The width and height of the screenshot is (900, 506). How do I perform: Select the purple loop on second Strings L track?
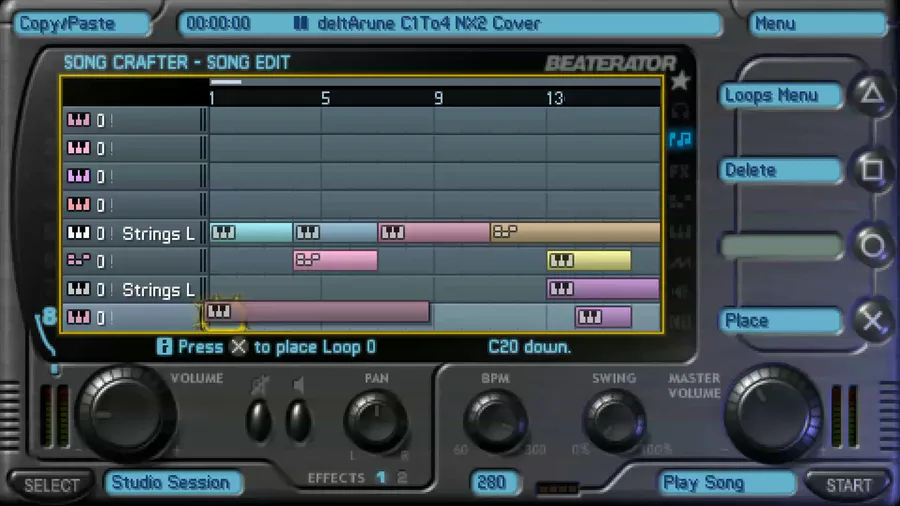click(603, 289)
